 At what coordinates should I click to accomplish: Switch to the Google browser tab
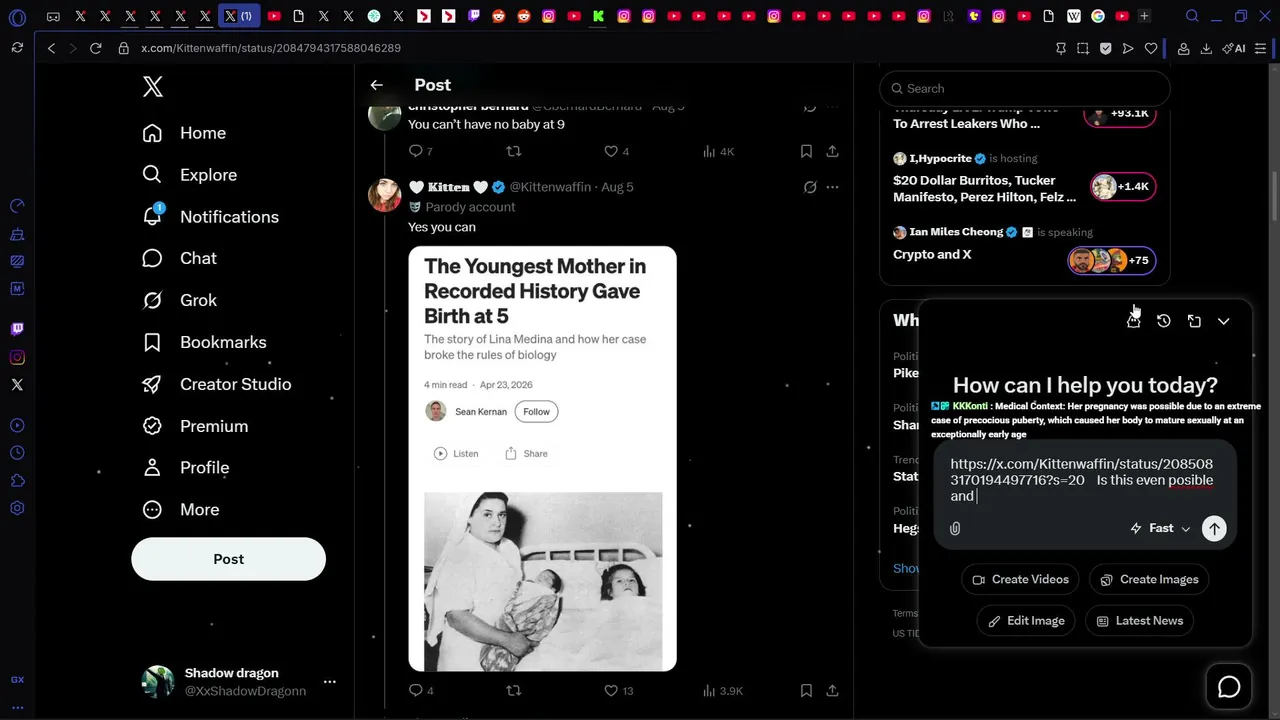[1098, 16]
